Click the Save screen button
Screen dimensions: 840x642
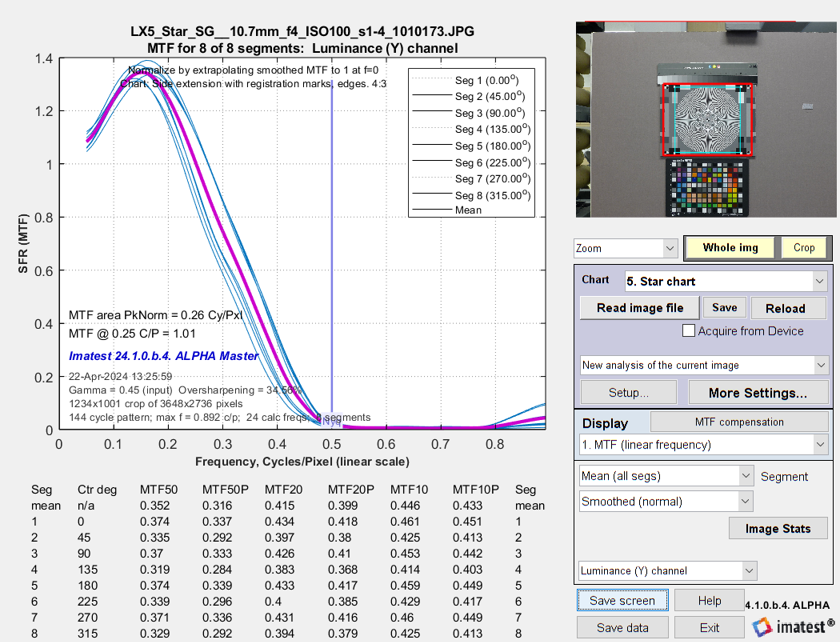[623, 600]
